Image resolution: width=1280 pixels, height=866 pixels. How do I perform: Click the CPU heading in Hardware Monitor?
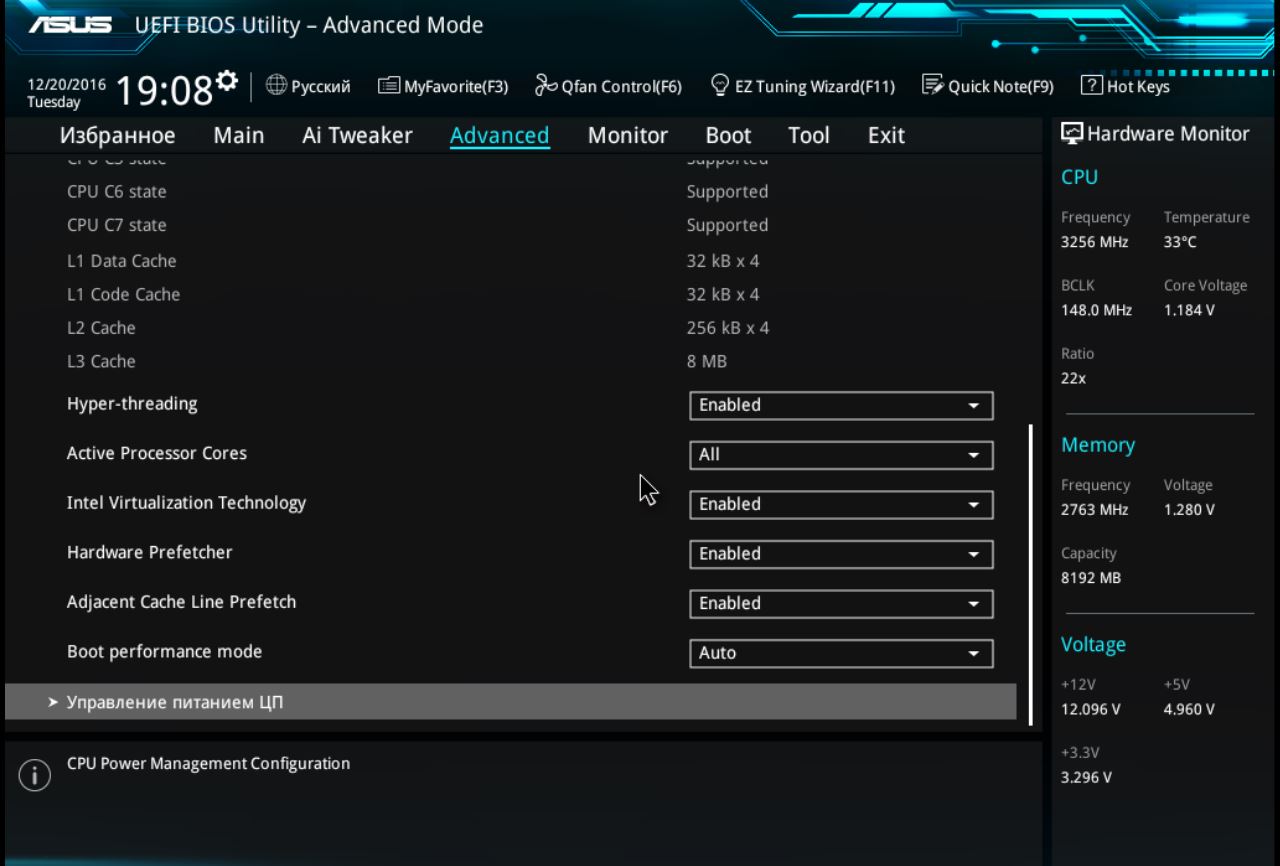pyautogui.click(x=1079, y=177)
